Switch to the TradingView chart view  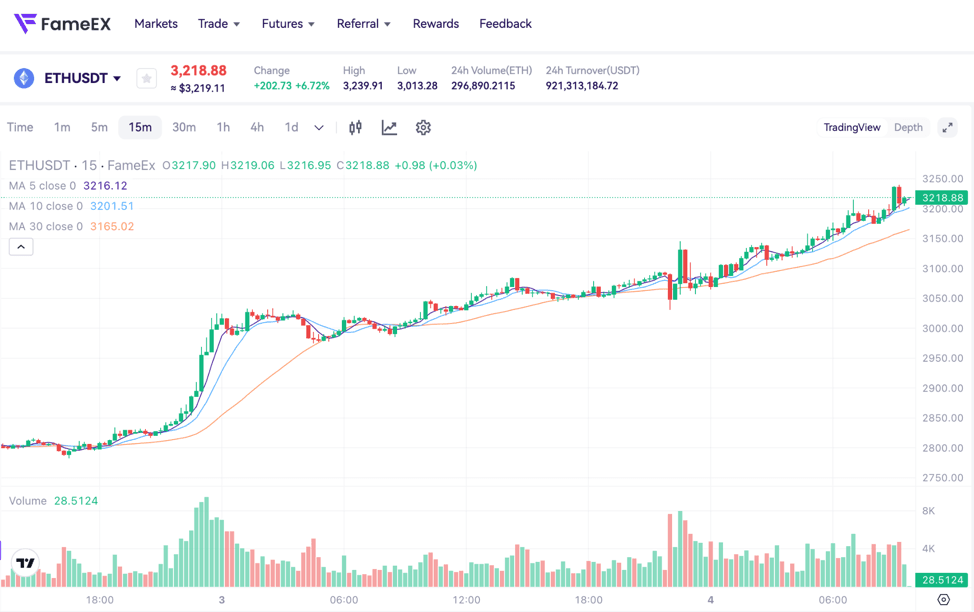click(x=851, y=127)
